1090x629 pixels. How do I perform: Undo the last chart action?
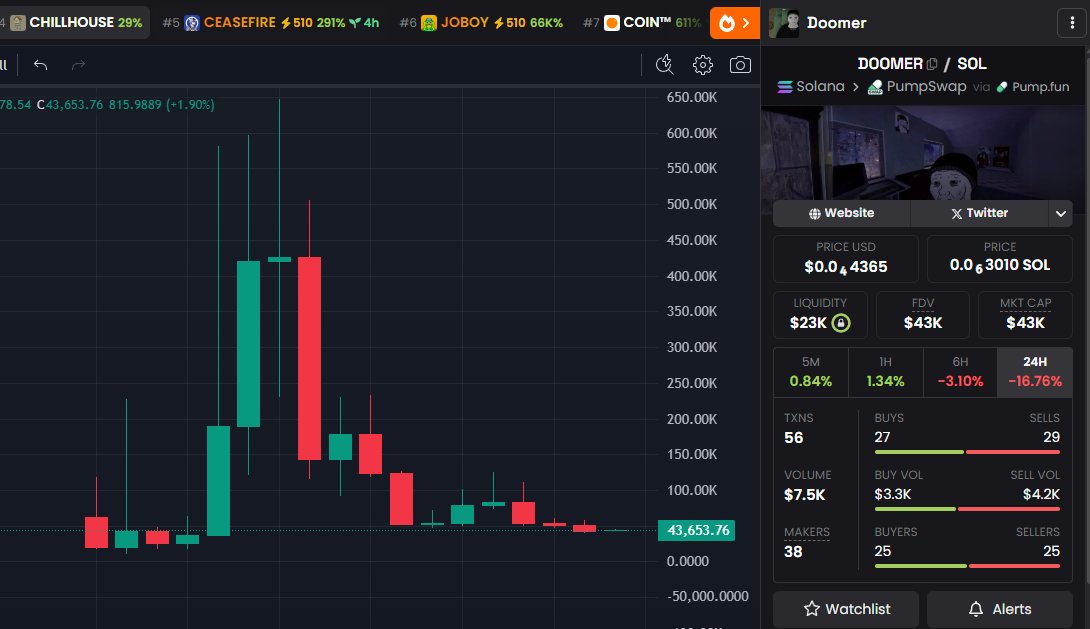coord(40,65)
